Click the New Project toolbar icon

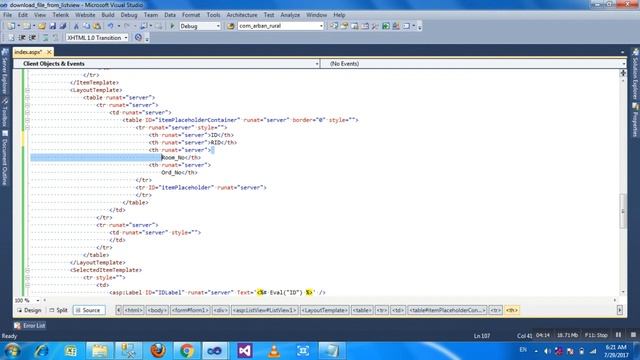point(11,26)
